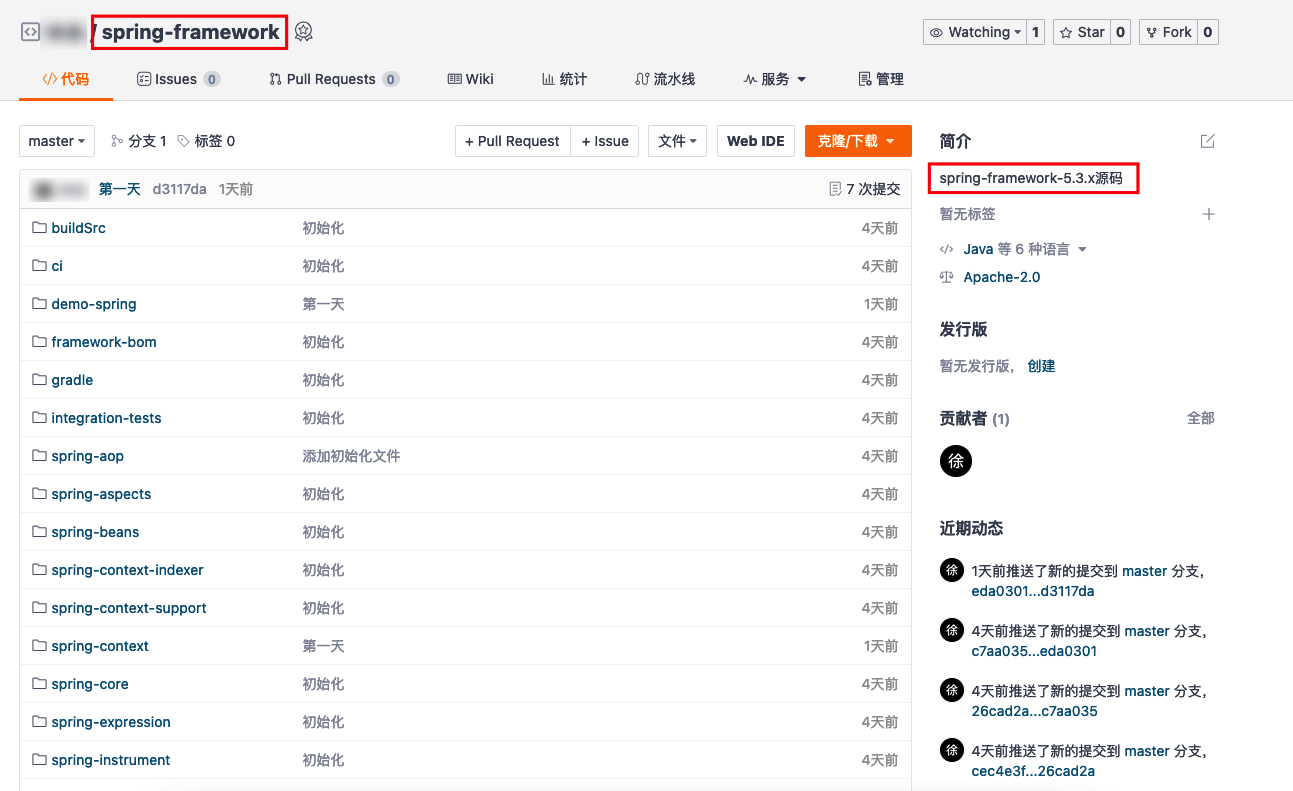This screenshot has width=1293, height=791.
Task: Click the demo-spring folder icon
Action: tap(40, 304)
